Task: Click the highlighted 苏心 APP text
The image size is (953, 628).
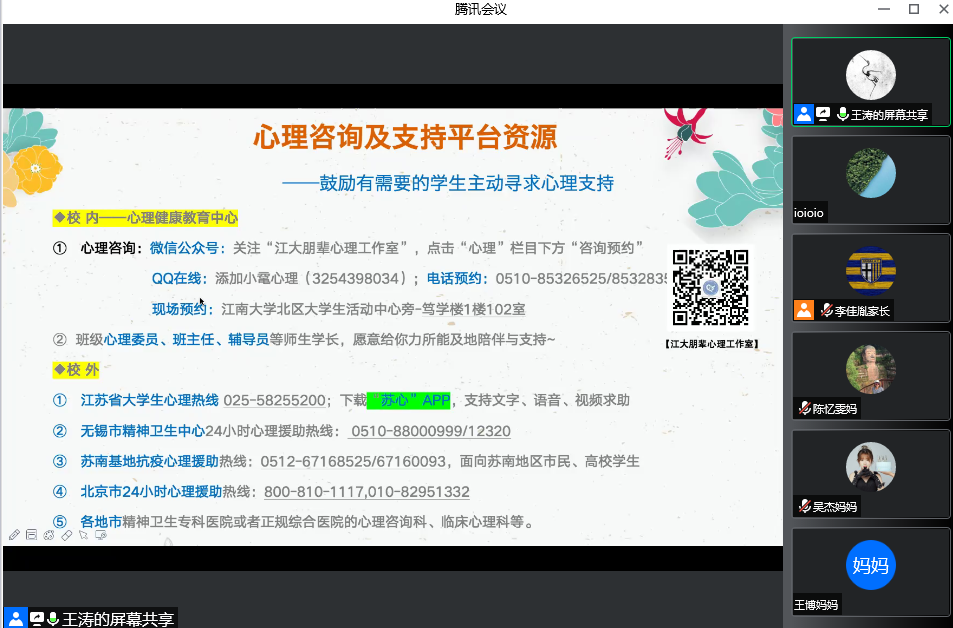Action: (410, 401)
